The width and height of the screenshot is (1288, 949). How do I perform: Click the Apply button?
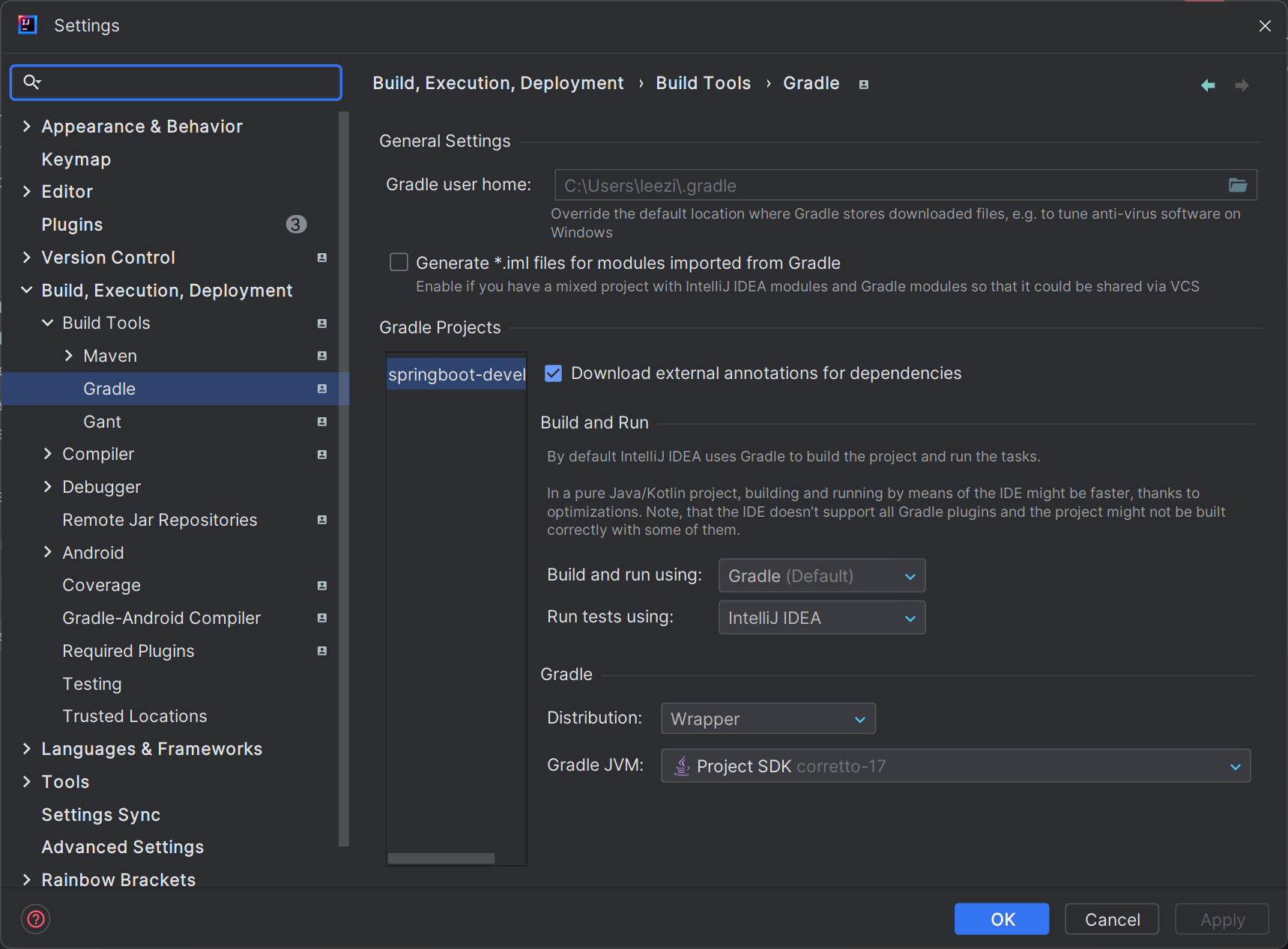[x=1222, y=919]
